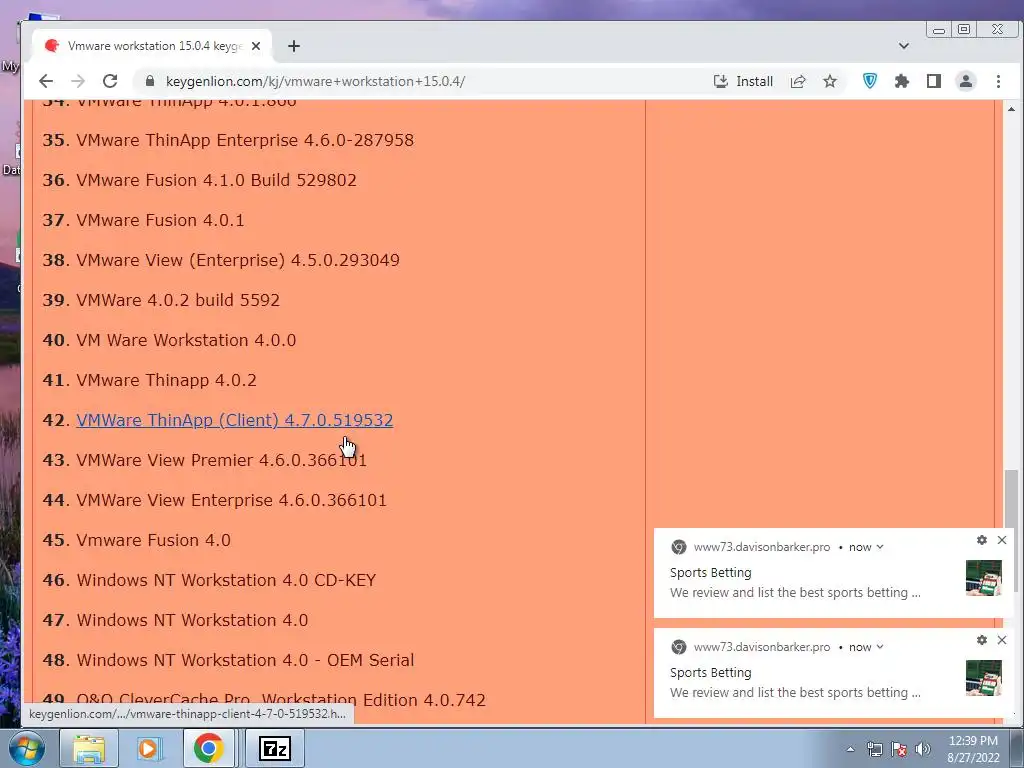
Task: Close the upper Sports Betting notification
Action: click(x=1002, y=540)
